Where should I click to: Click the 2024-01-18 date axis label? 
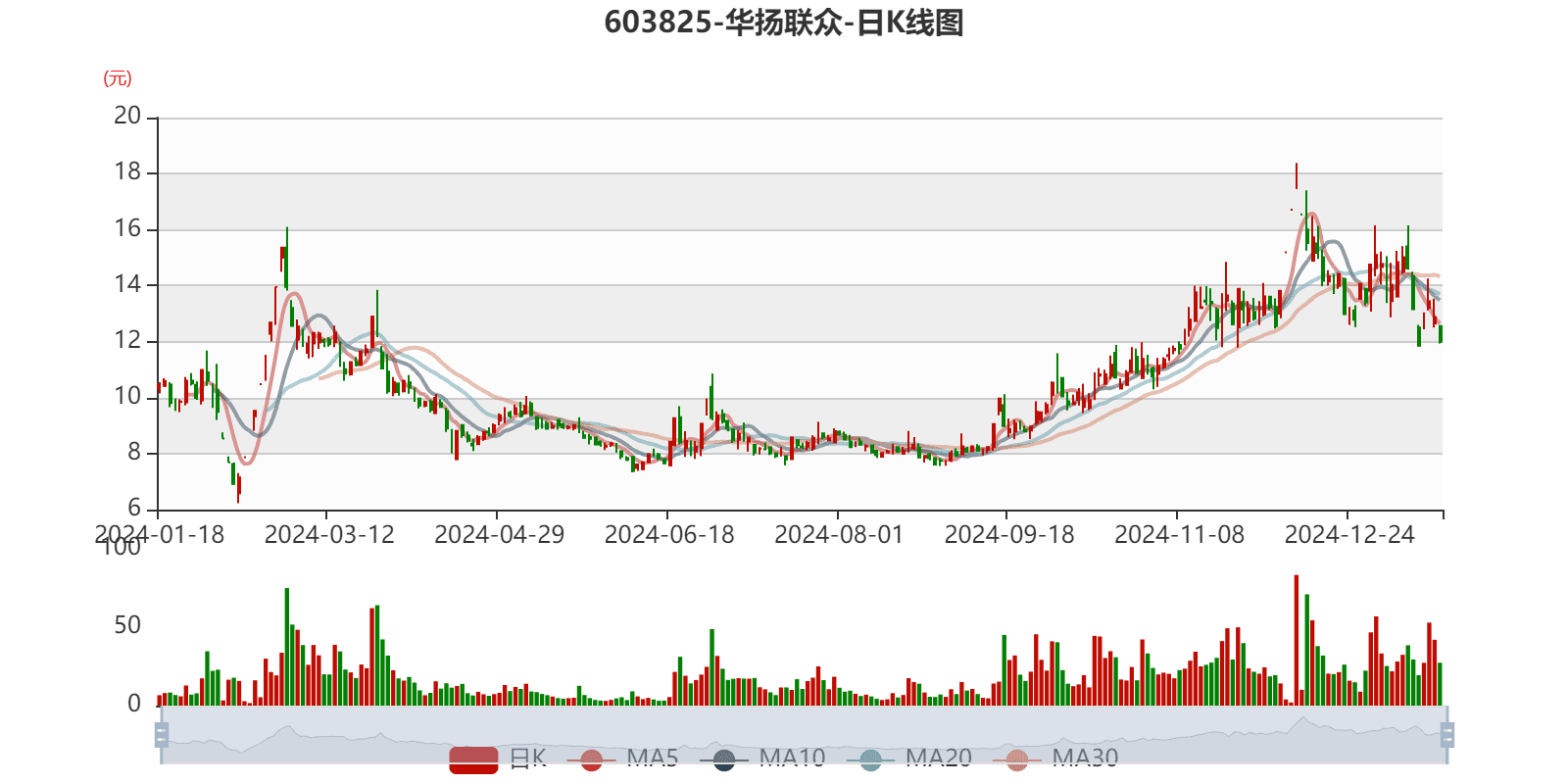[159, 535]
